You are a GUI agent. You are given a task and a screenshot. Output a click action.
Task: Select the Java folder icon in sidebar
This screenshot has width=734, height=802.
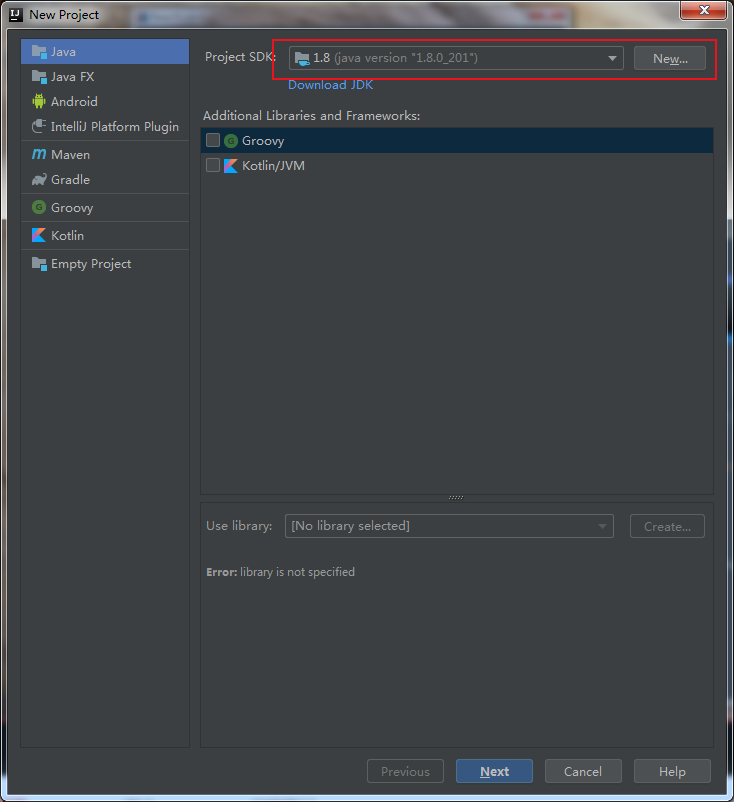pyautogui.click(x=39, y=51)
